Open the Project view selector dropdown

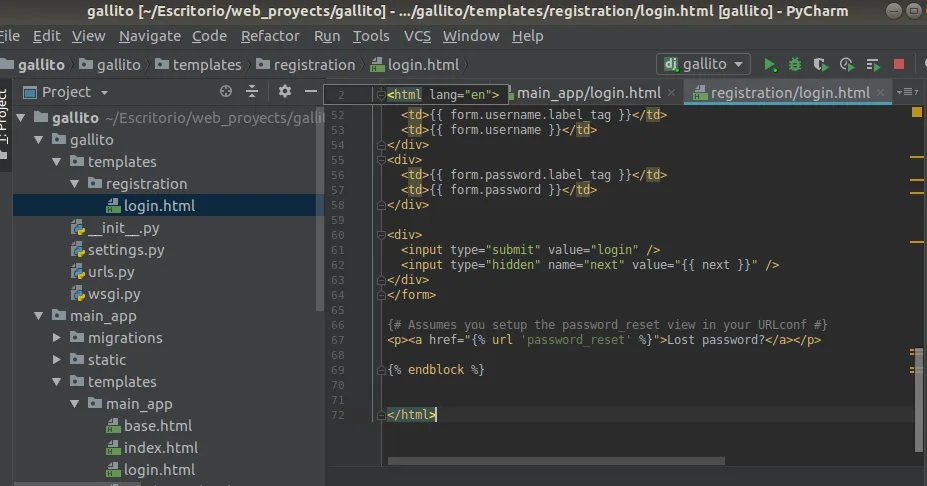tap(66, 92)
